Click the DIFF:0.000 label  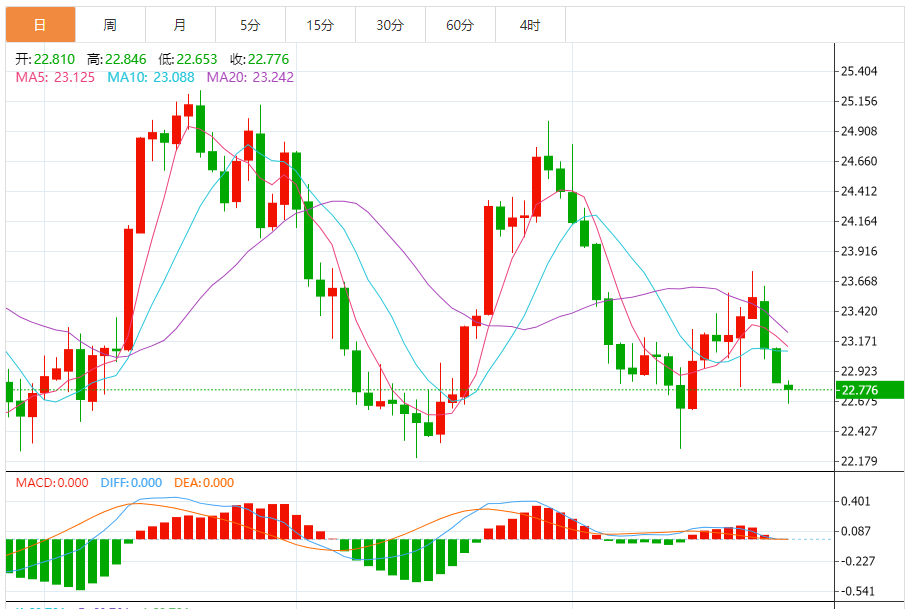[x=131, y=483]
